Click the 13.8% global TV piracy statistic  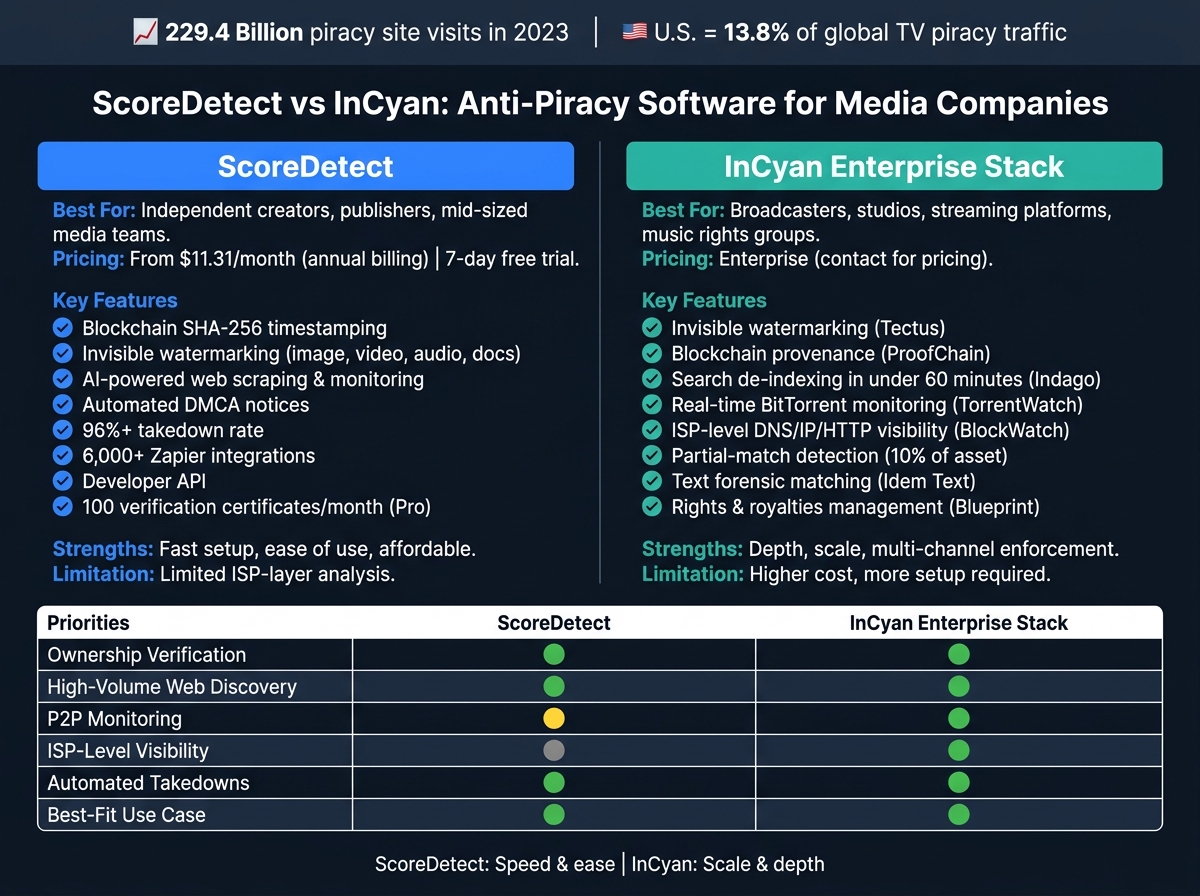[755, 32]
